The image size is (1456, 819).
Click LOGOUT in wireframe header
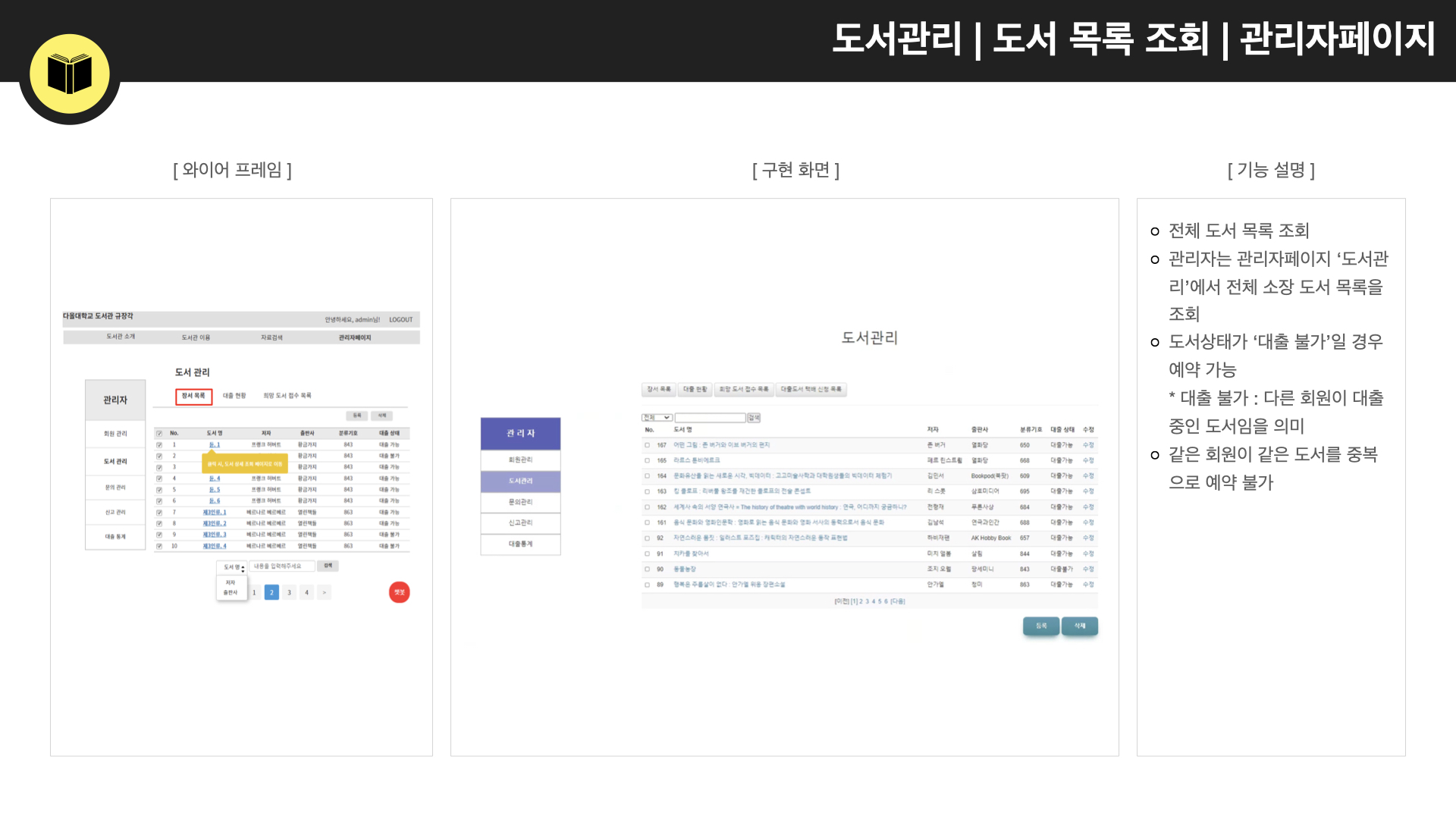401,320
